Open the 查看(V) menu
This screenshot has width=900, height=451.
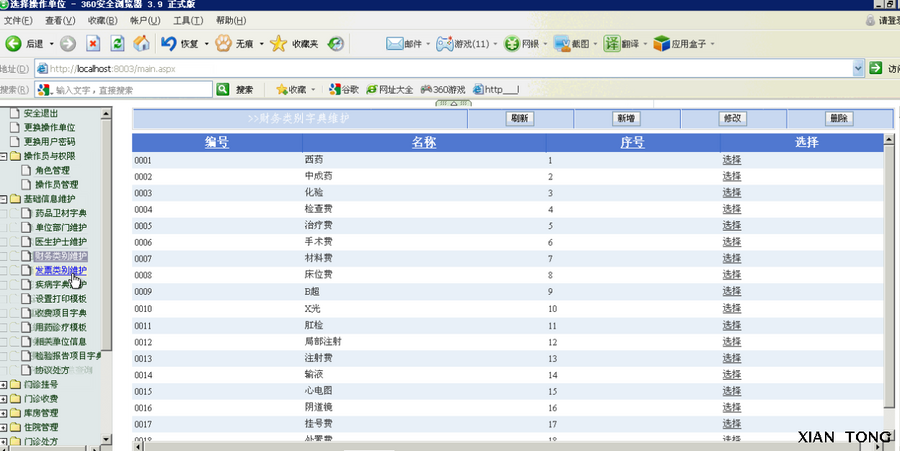pos(60,21)
